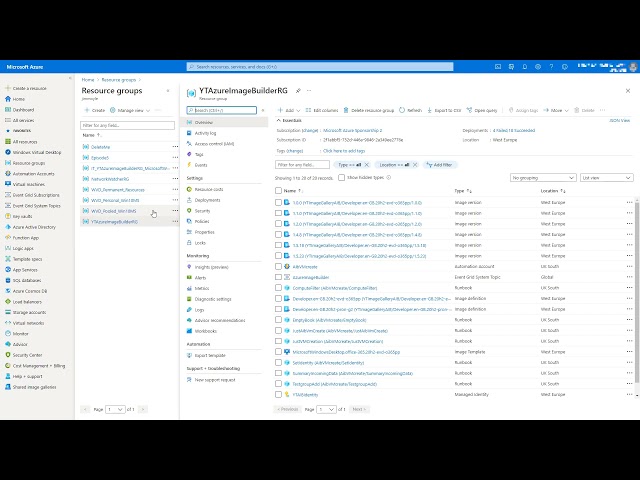Screen dimensions: 640x480
Task: Click the Add filter button
Action: tap(440, 165)
